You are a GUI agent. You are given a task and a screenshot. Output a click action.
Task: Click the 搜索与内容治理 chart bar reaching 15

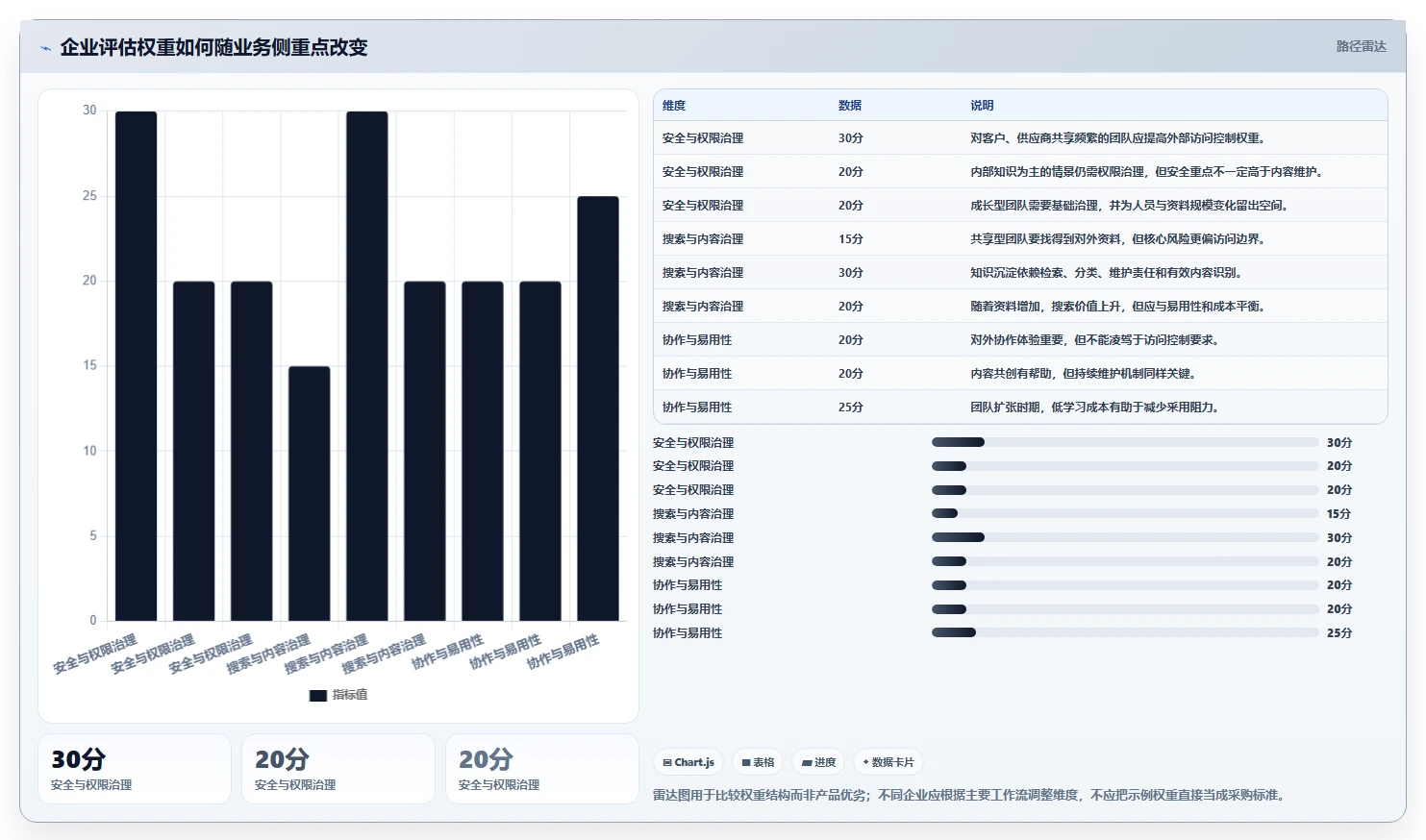pos(310,493)
